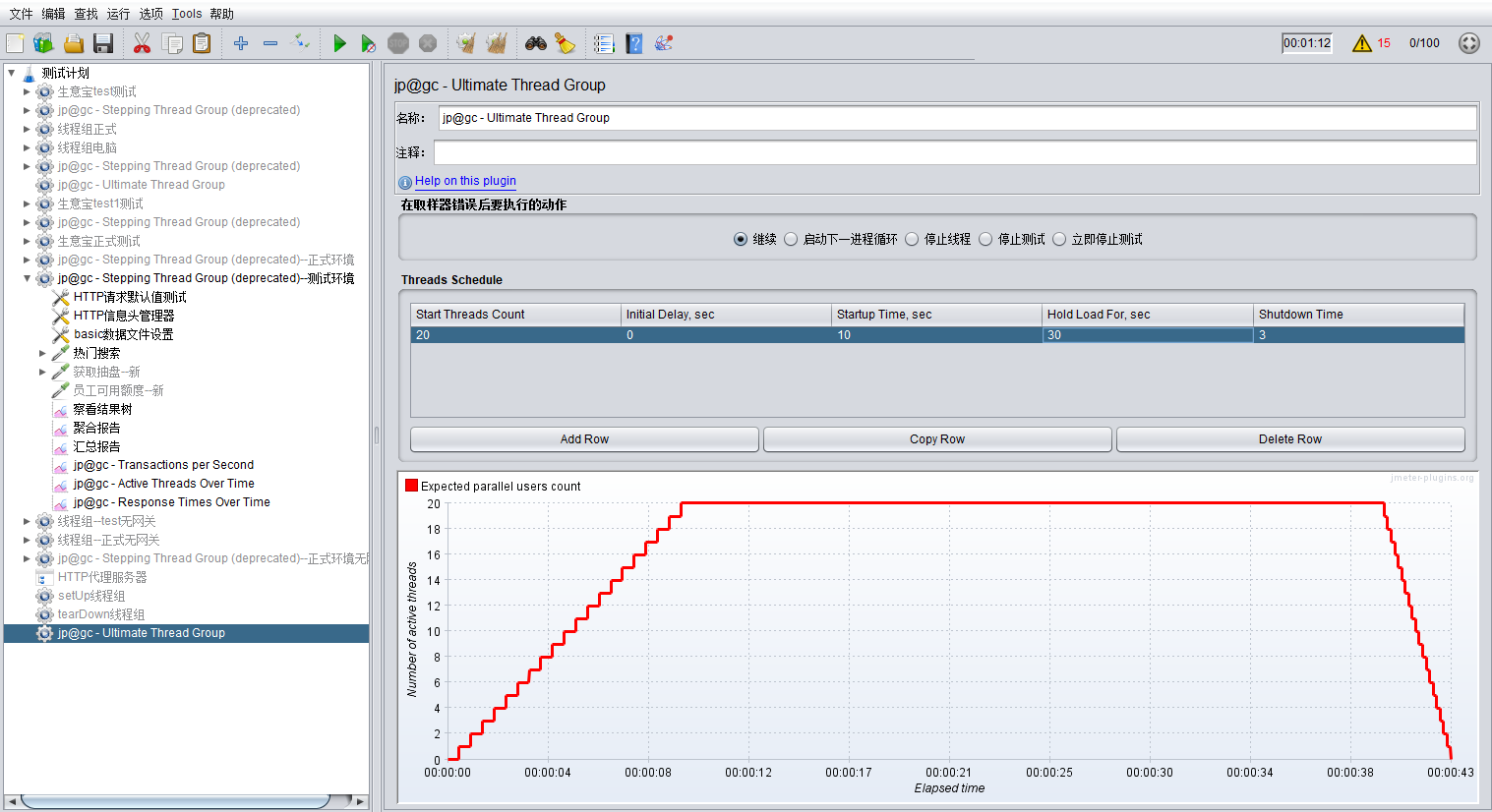Expand the 线程组--test无网关 node

pos(27,521)
